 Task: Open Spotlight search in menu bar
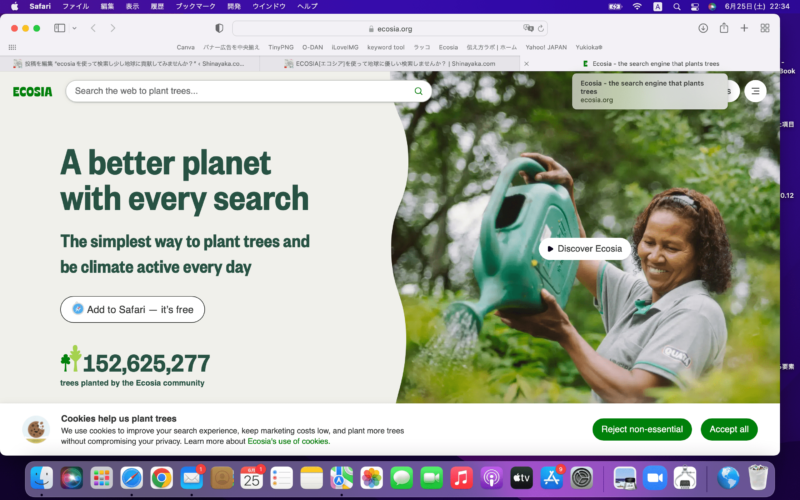pos(677,7)
